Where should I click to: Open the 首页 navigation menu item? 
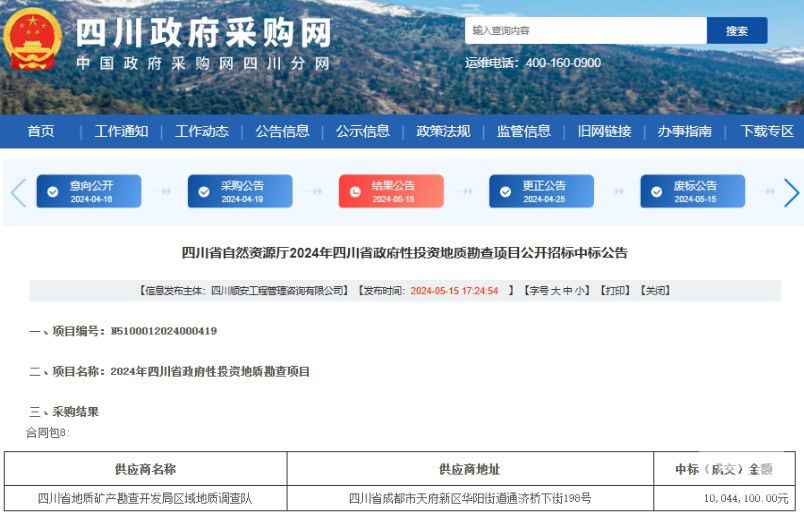[x=41, y=131]
